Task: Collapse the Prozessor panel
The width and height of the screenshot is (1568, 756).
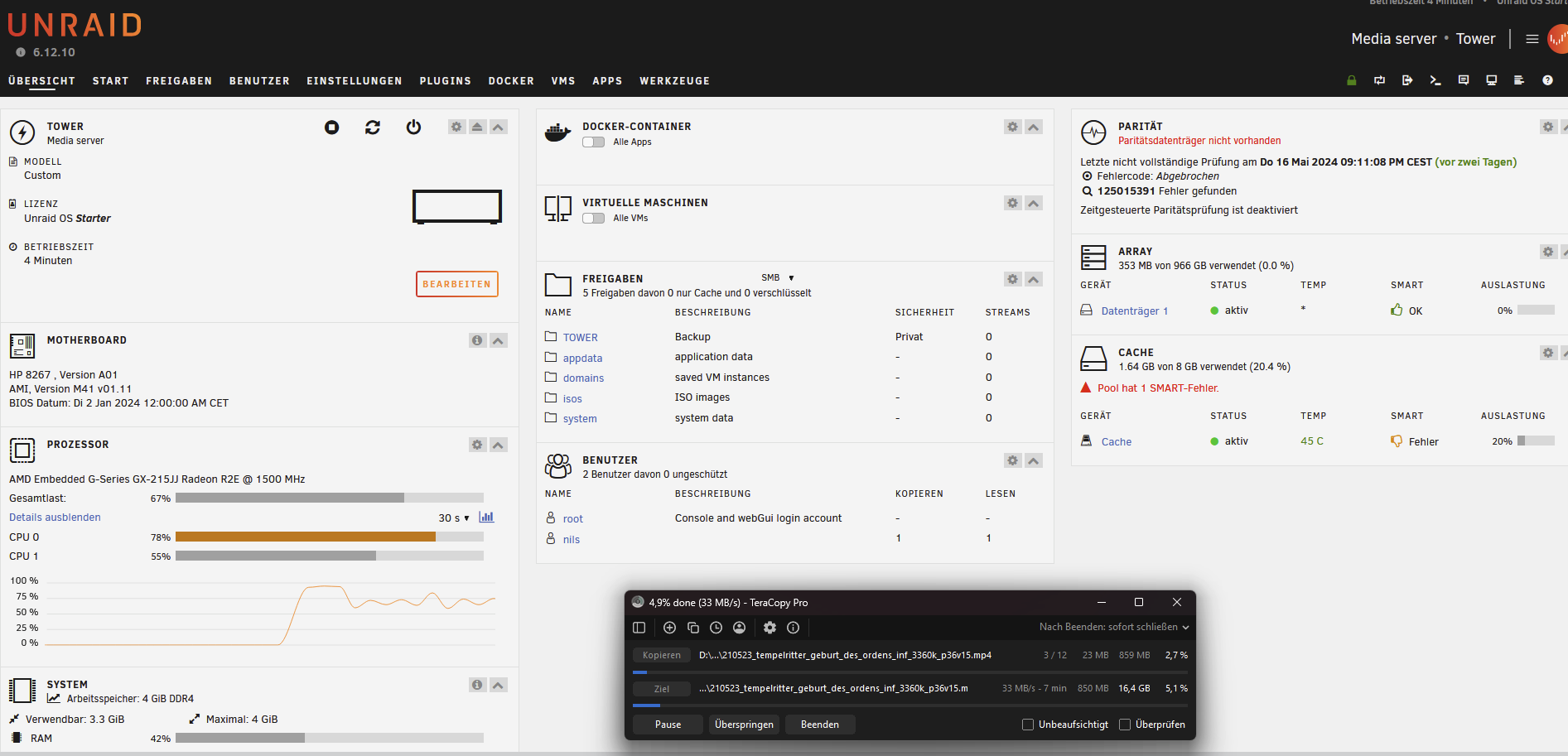Action: [x=498, y=445]
